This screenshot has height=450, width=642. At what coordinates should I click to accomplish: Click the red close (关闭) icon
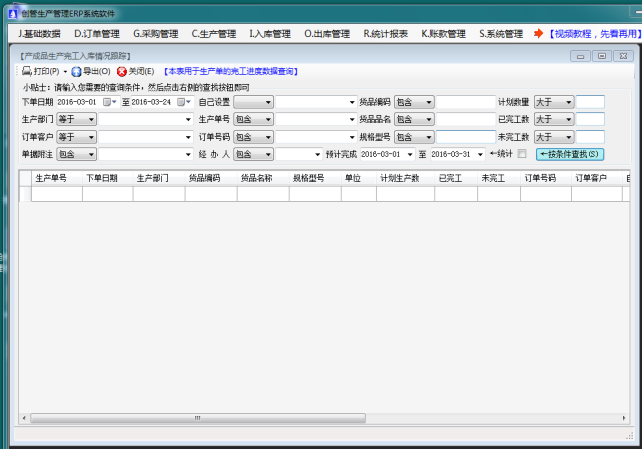[122, 72]
